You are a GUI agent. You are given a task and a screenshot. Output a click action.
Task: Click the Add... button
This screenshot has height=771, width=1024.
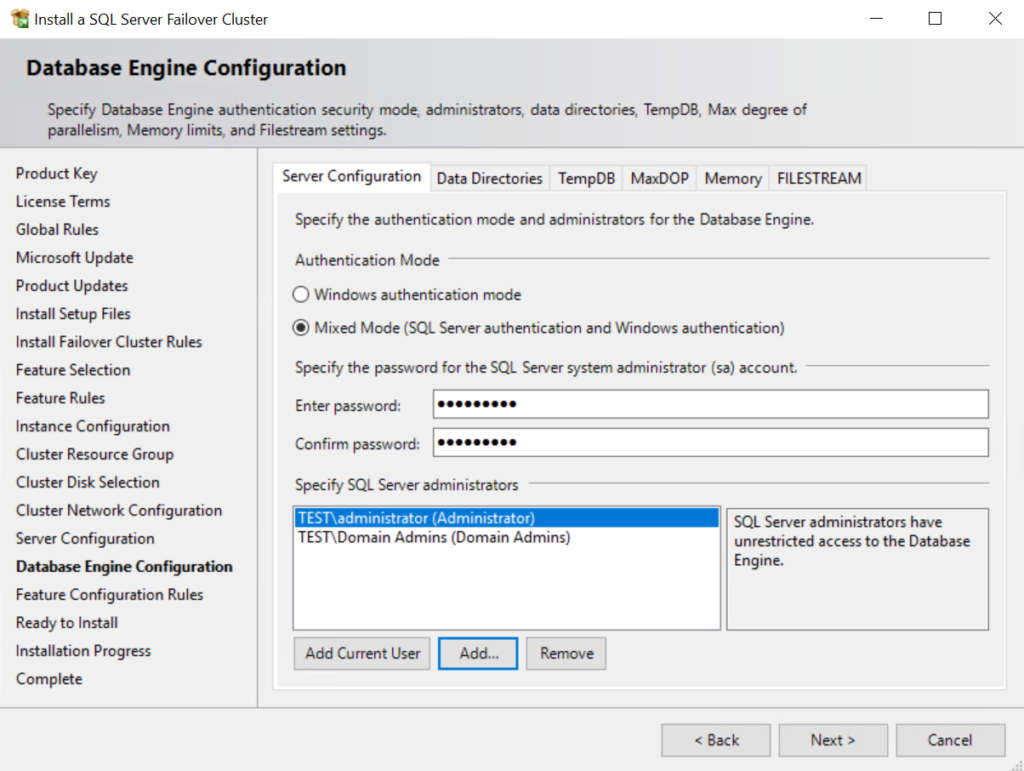pos(477,653)
